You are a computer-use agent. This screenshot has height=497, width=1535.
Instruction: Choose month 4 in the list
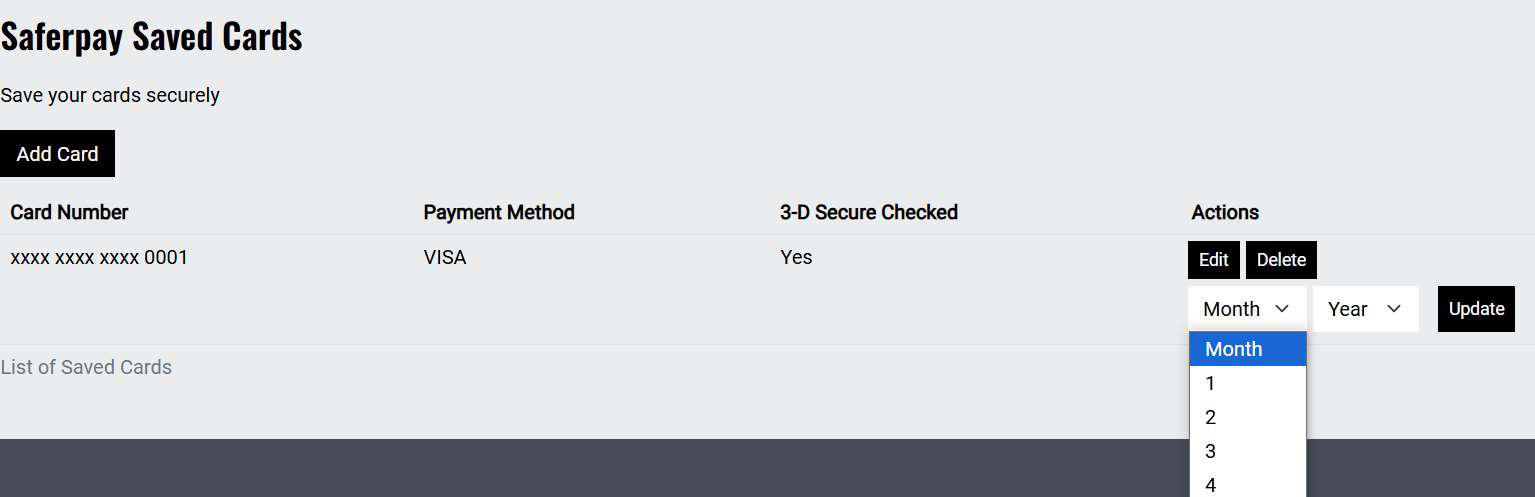[1247, 485]
